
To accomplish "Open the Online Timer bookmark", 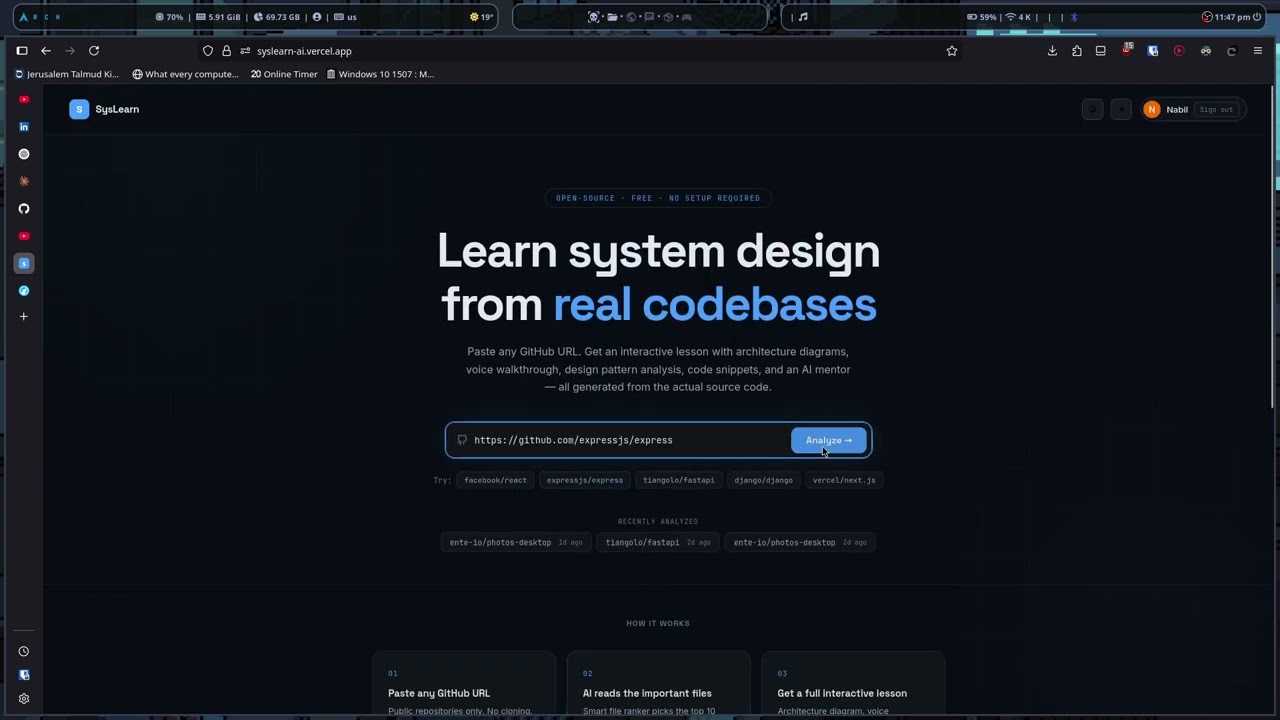I will click(284, 74).
